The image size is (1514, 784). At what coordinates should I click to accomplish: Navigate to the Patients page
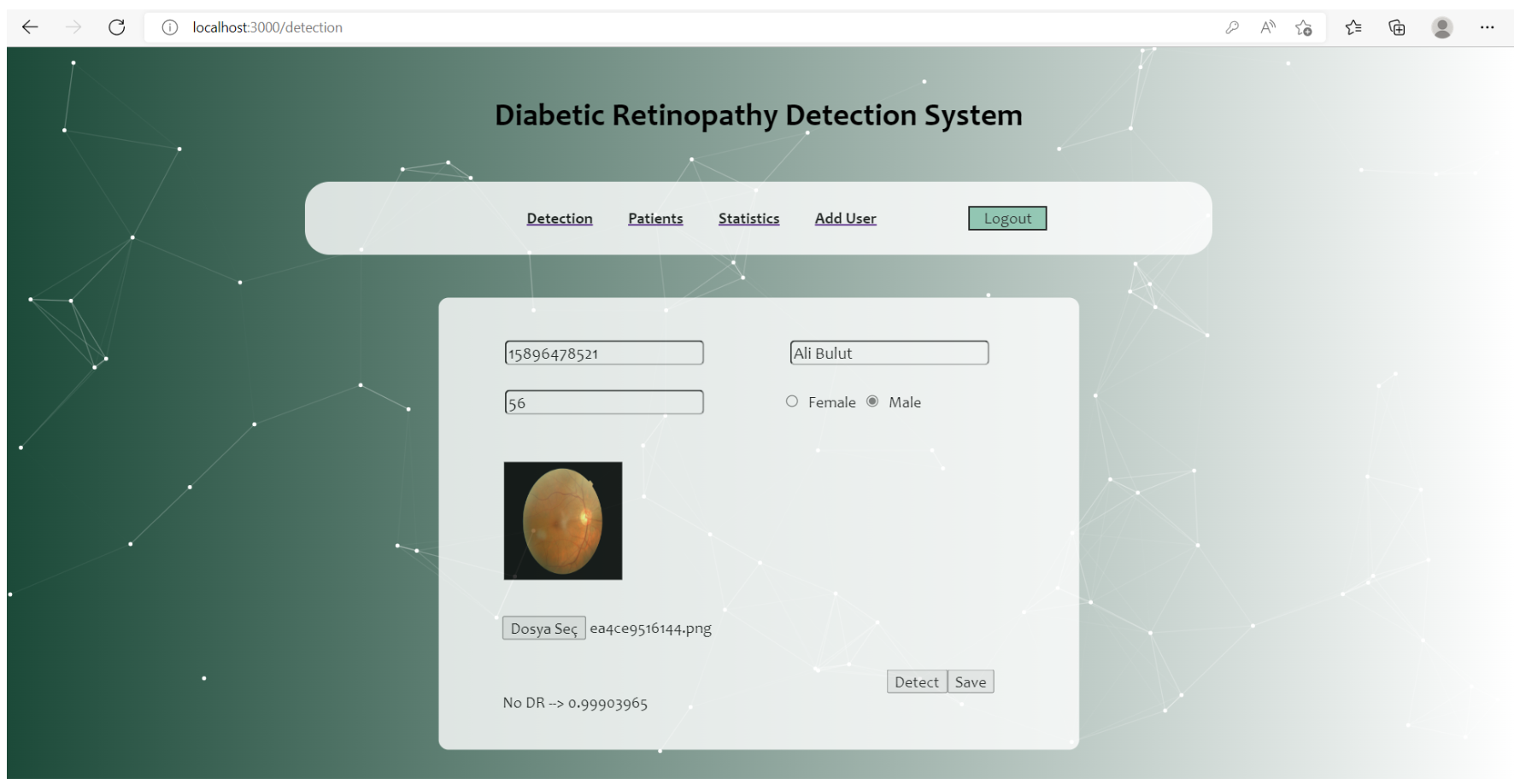pos(654,218)
